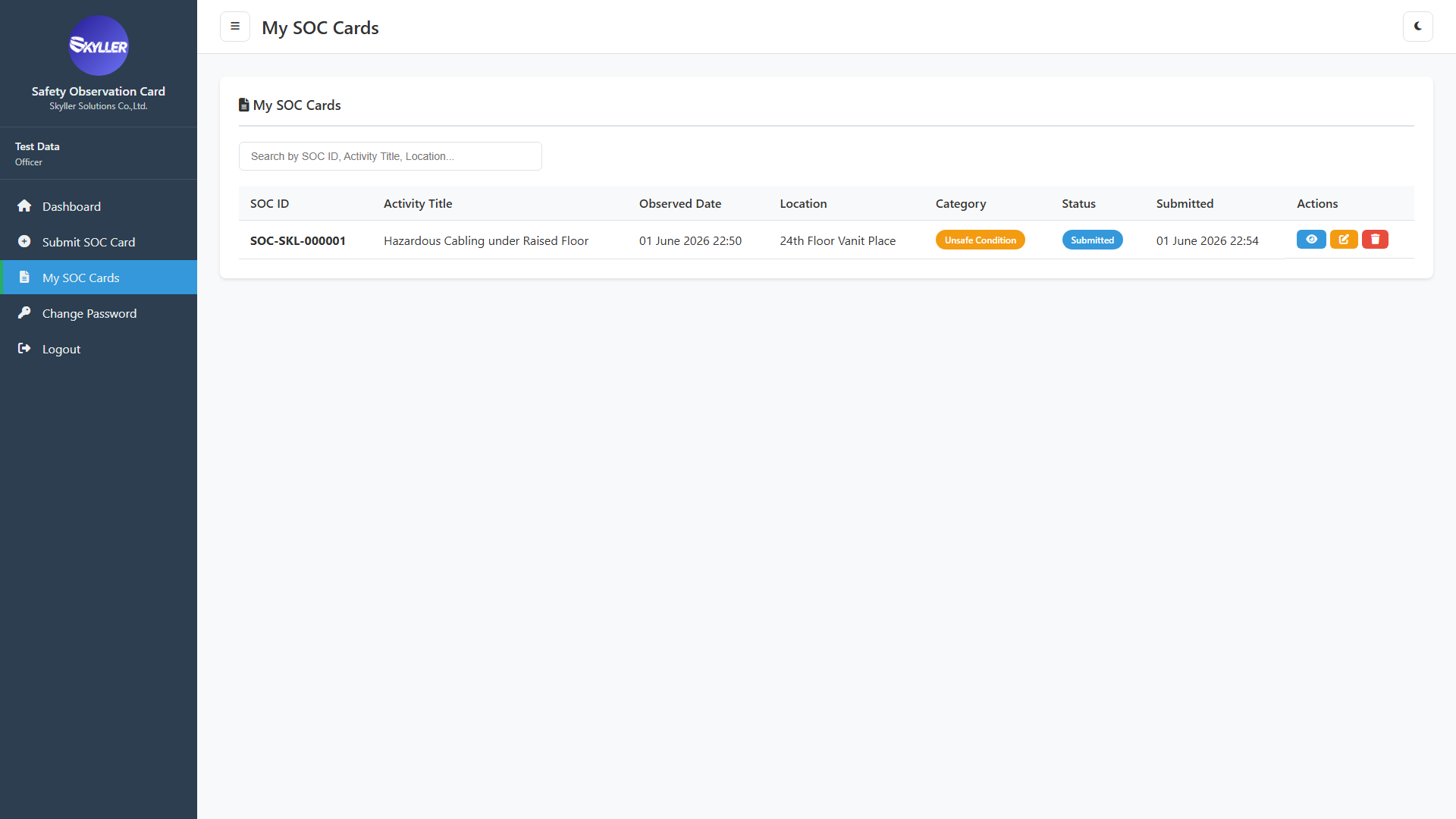Click the observed date 01 June 2026 22:50
1456x819 pixels.
(x=690, y=240)
